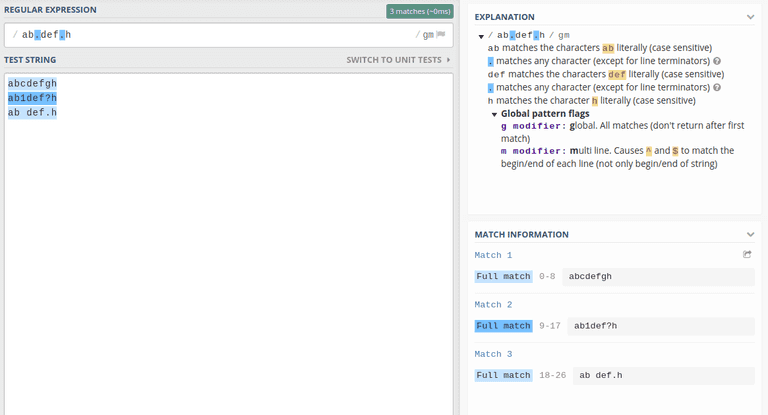This screenshot has height=415, width=768.
Task: Click the 18-26 position range
Action: click(552, 375)
